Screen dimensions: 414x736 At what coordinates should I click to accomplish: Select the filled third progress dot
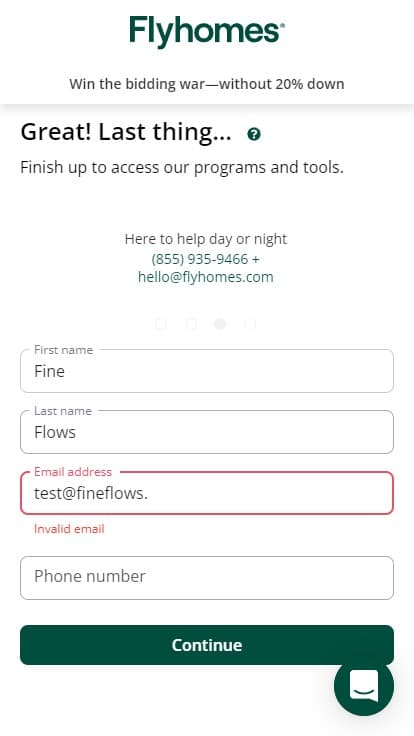point(220,323)
